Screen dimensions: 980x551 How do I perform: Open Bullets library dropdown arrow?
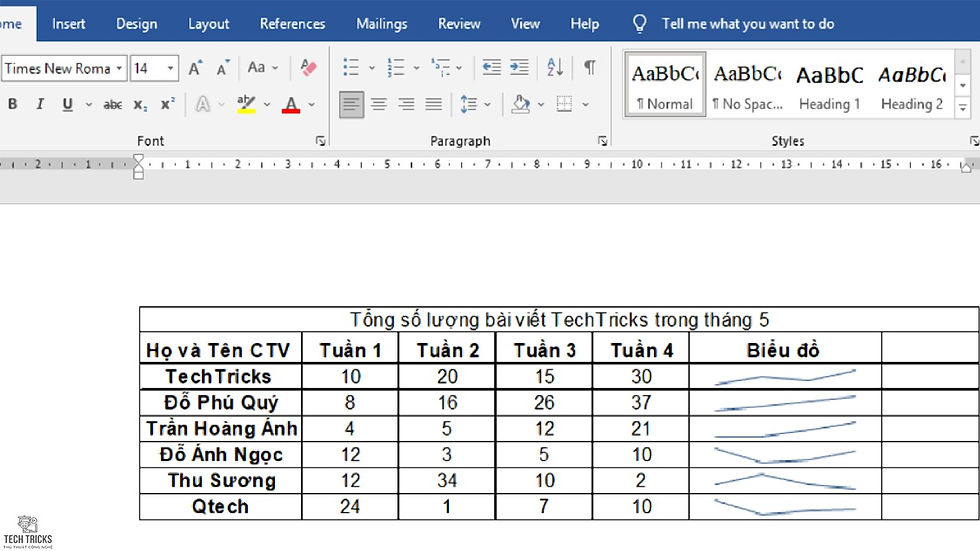click(x=372, y=67)
